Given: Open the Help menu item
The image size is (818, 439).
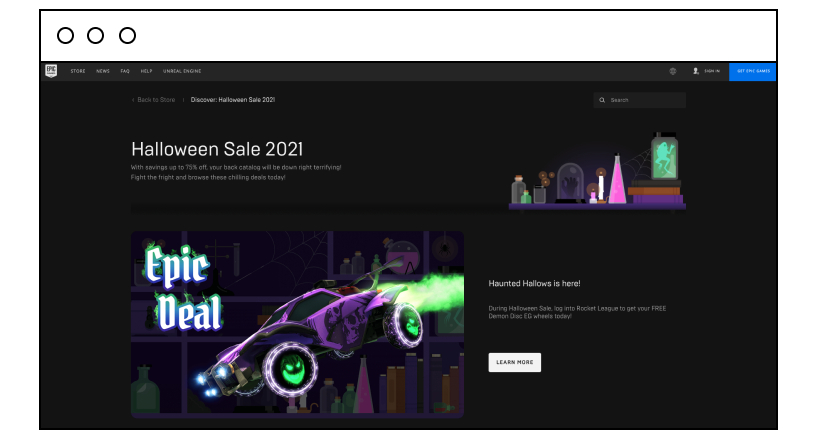Looking at the screenshot, I should [x=147, y=71].
